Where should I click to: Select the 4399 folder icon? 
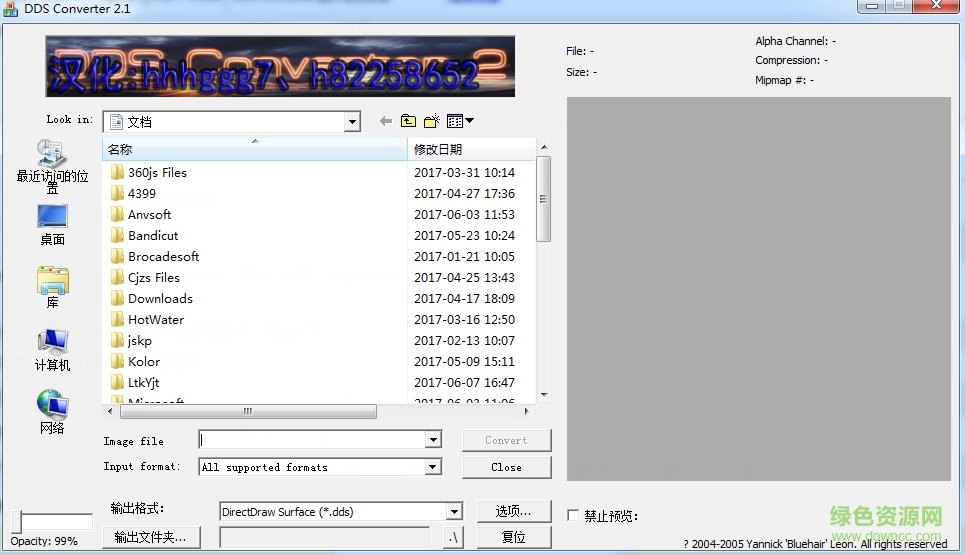[x=117, y=193]
